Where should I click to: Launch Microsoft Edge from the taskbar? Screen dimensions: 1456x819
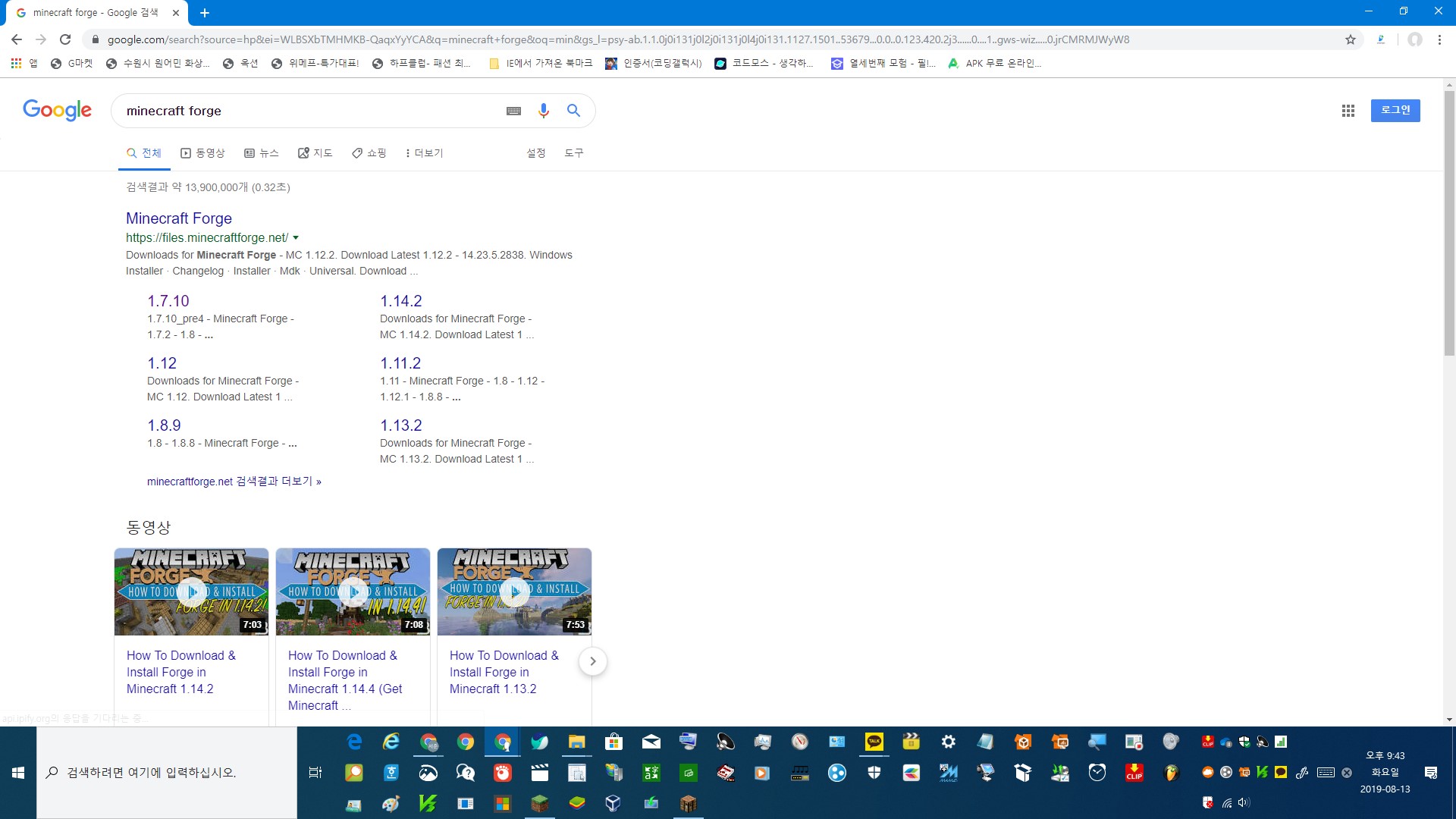354,742
